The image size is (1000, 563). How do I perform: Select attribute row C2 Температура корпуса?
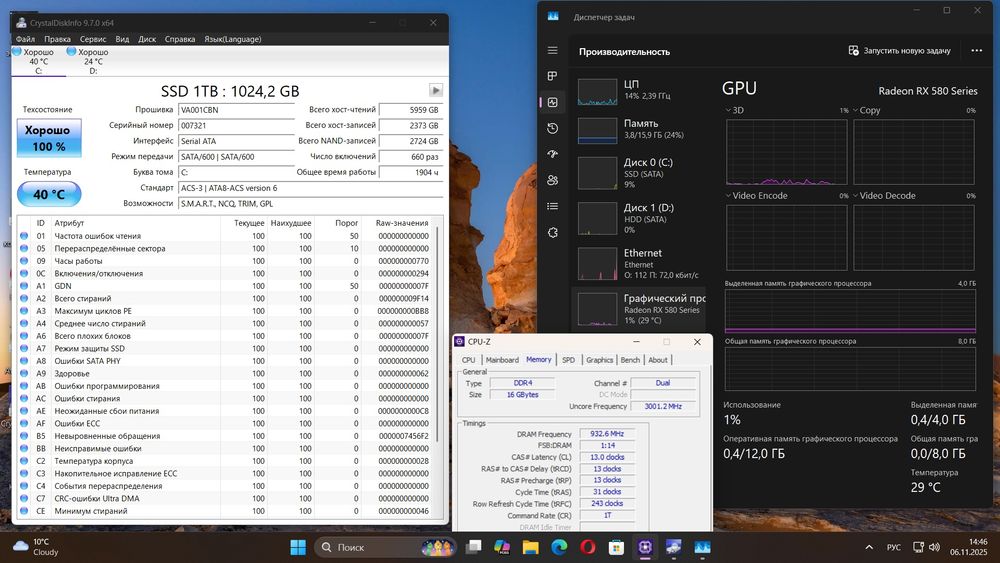224,461
